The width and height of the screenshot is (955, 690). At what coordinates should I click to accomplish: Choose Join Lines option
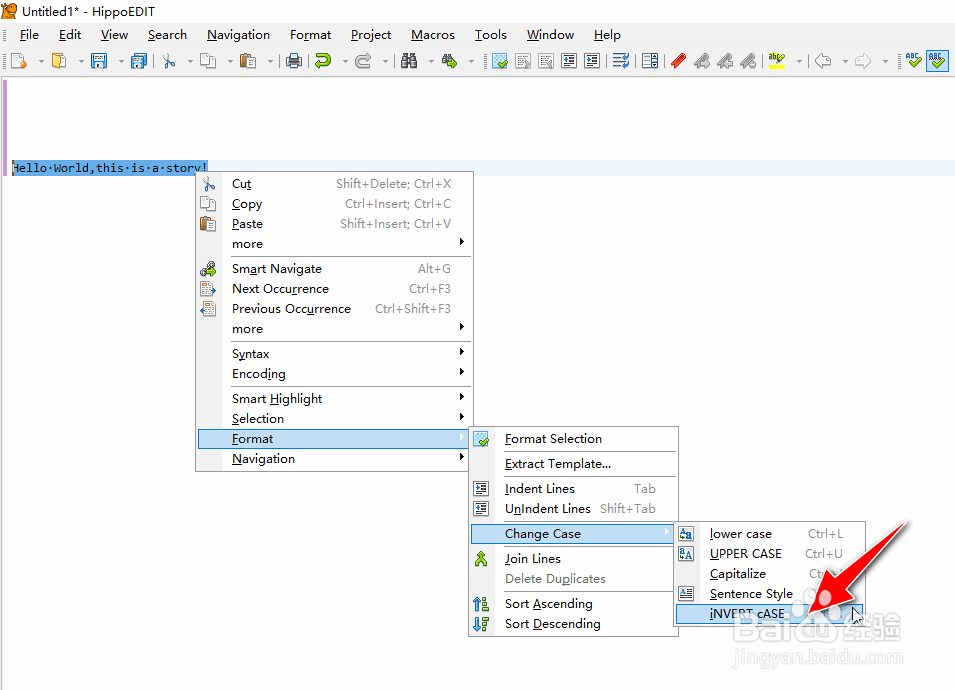pyautogui.click(x=573, y=558)
